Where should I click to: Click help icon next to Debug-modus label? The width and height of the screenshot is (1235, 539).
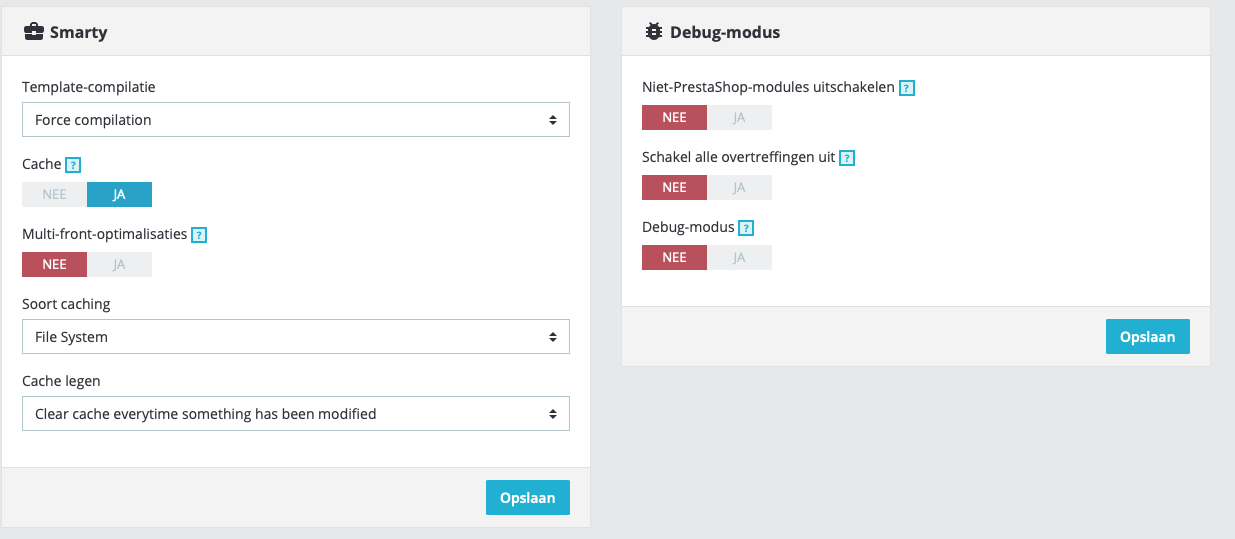click(746, 228)
